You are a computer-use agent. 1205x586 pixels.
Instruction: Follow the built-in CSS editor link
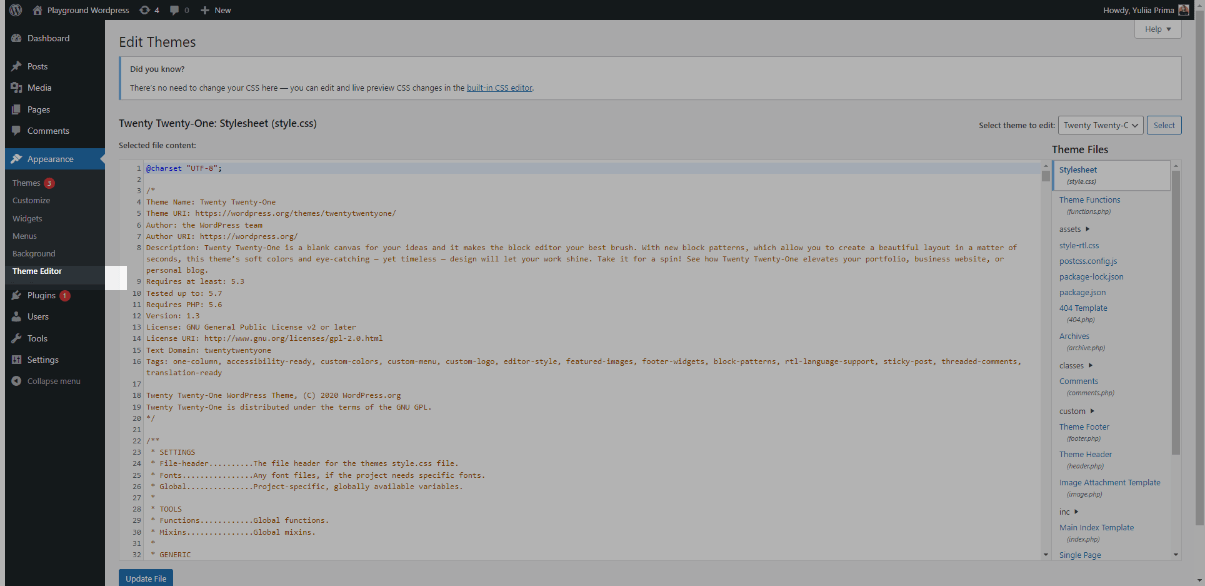(x=499, y=88)
